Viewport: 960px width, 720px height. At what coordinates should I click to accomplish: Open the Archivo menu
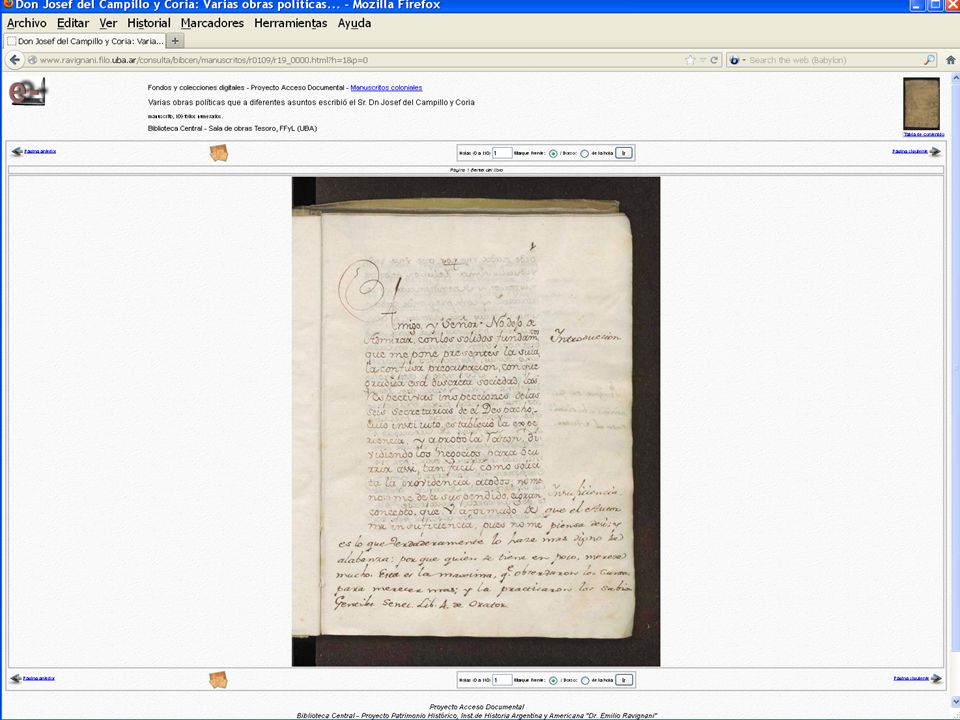26,23
